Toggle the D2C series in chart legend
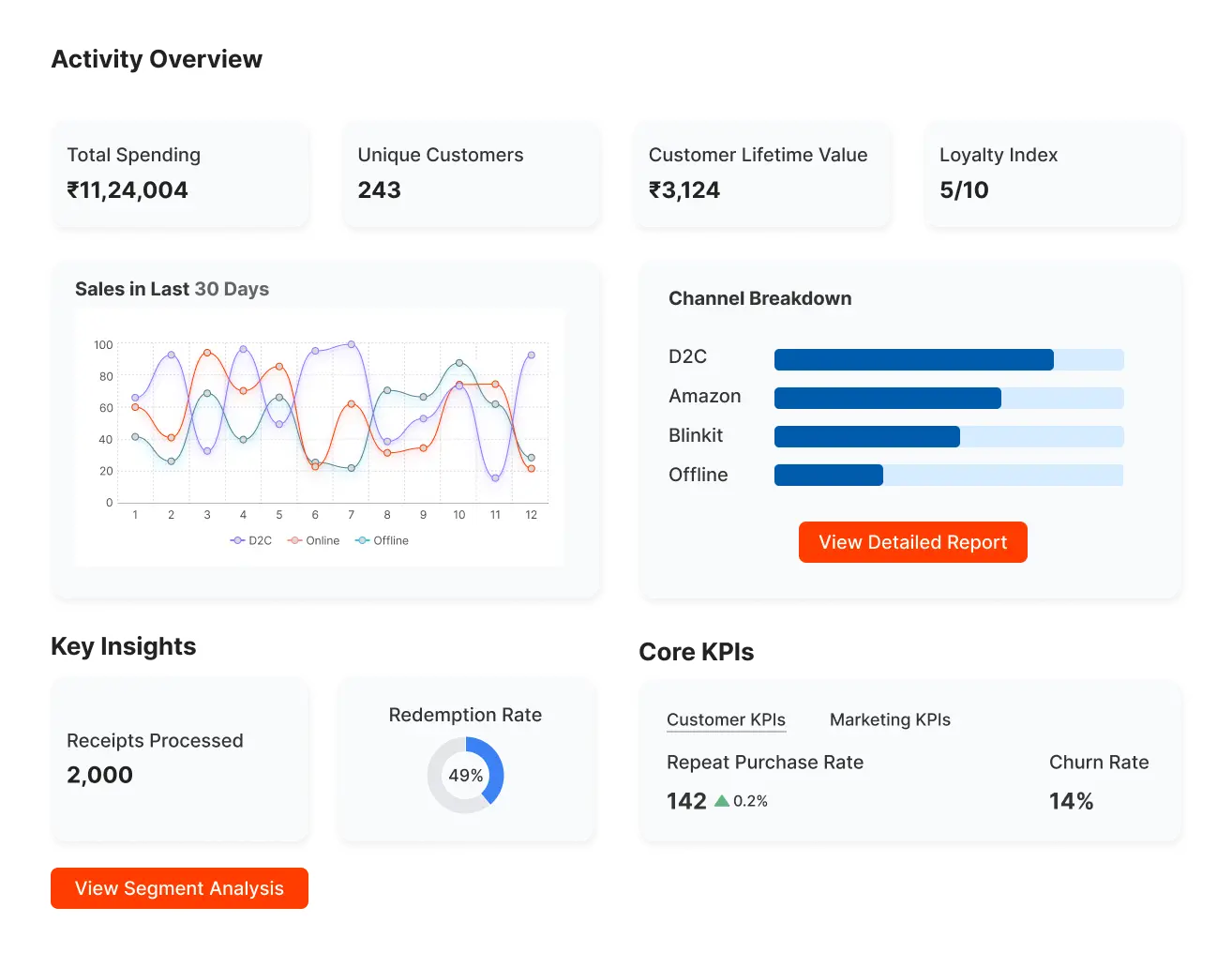This screenshot has height=953, width=1232. coord(251,540)
